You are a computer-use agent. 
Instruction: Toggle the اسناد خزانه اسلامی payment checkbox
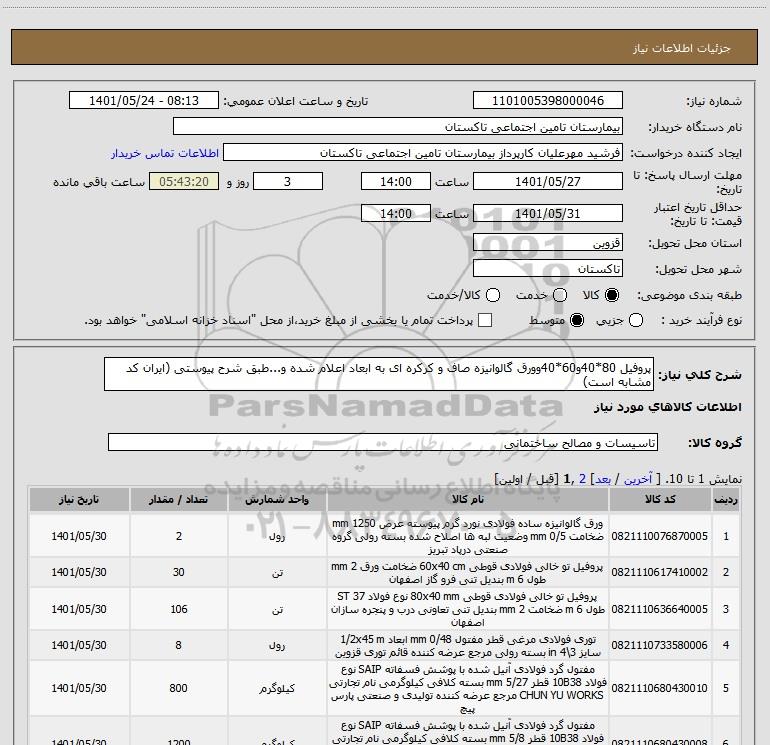(485, 320)
